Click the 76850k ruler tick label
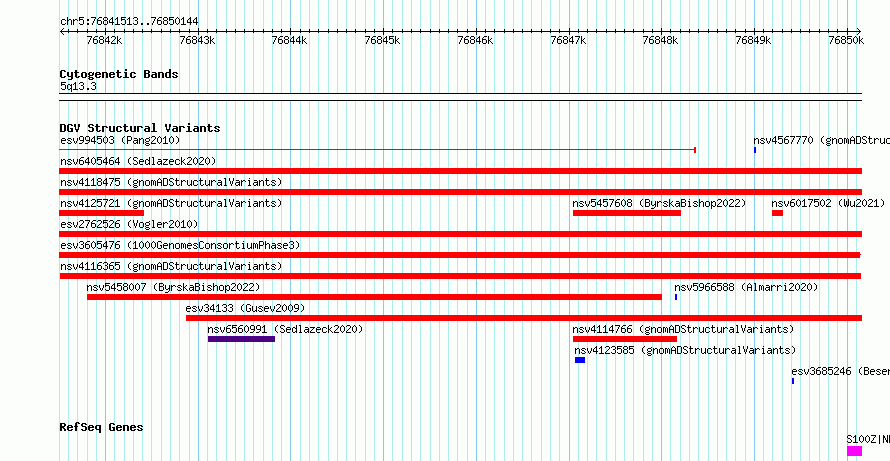Image resolution: width=890 pixels, height=461 pixels. pyautogui.click(x=846, y=40)
